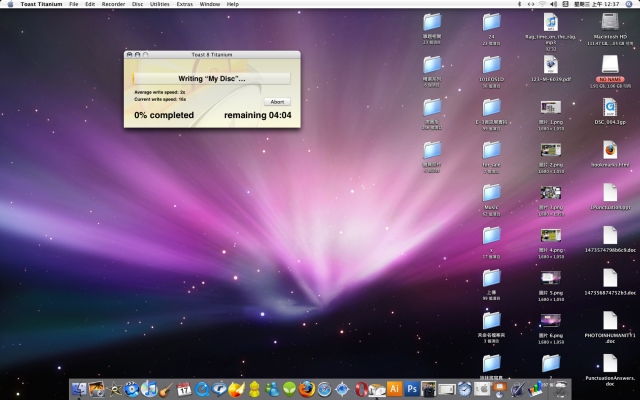Open the File menu

point(73,4)
